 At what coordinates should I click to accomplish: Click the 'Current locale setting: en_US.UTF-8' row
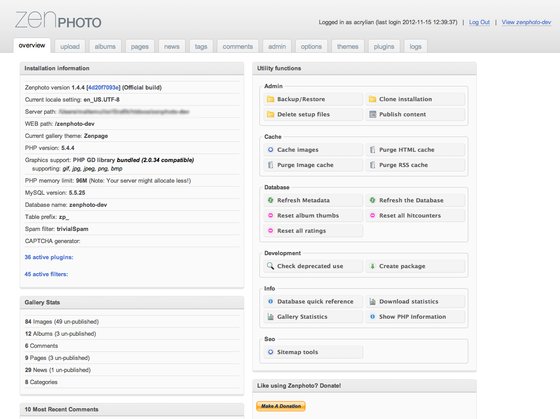tap(132, 100)
